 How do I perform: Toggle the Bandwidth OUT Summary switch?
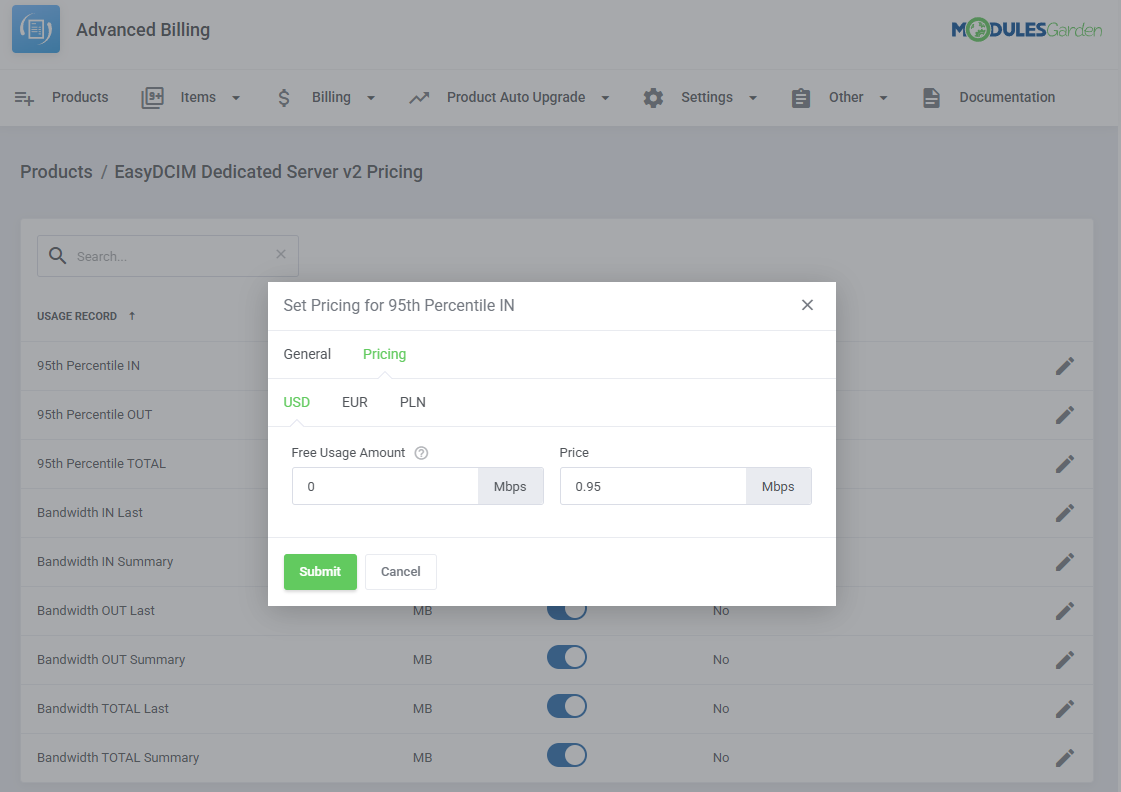tap(566, 658)
